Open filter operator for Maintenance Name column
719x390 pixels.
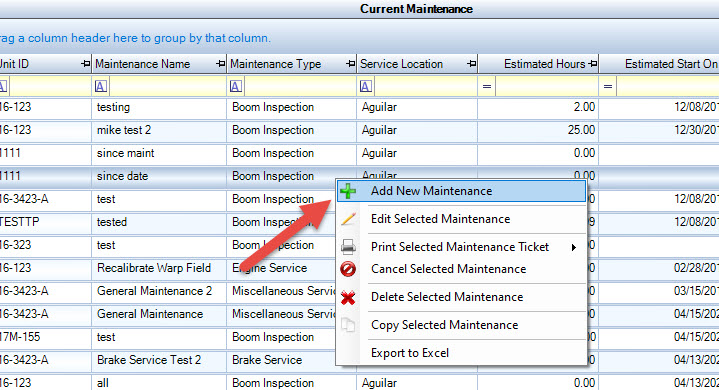[101, 86]
